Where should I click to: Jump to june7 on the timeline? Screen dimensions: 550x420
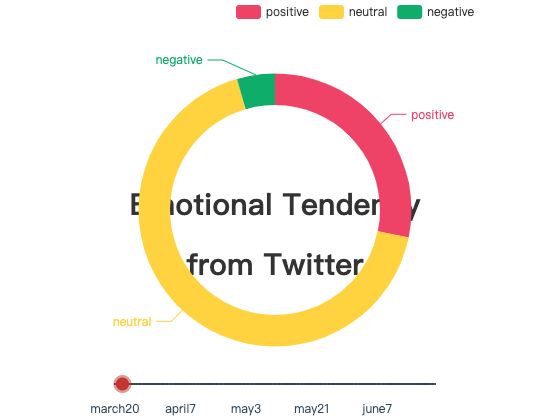pos(377,409)
